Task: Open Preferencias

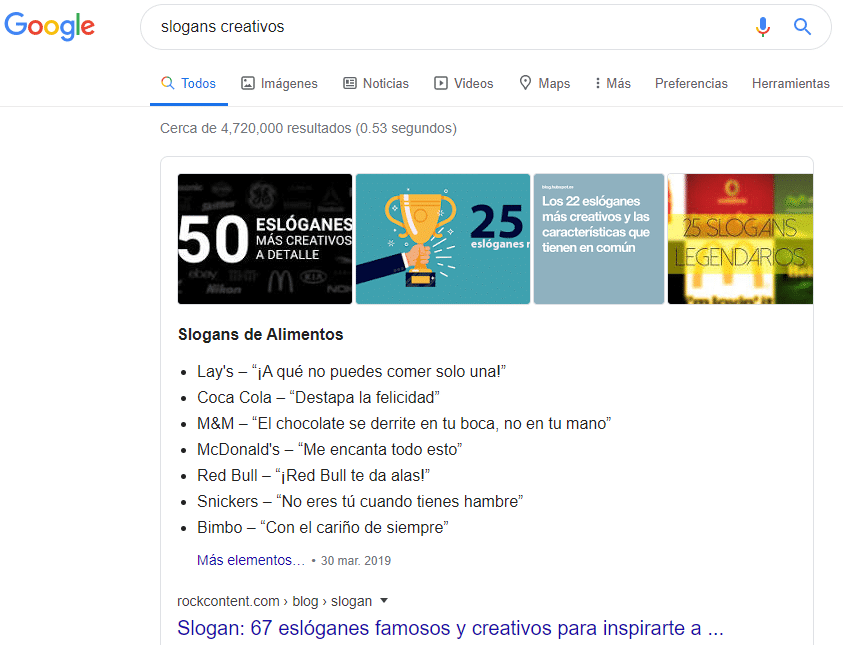Action: [691, 83]
